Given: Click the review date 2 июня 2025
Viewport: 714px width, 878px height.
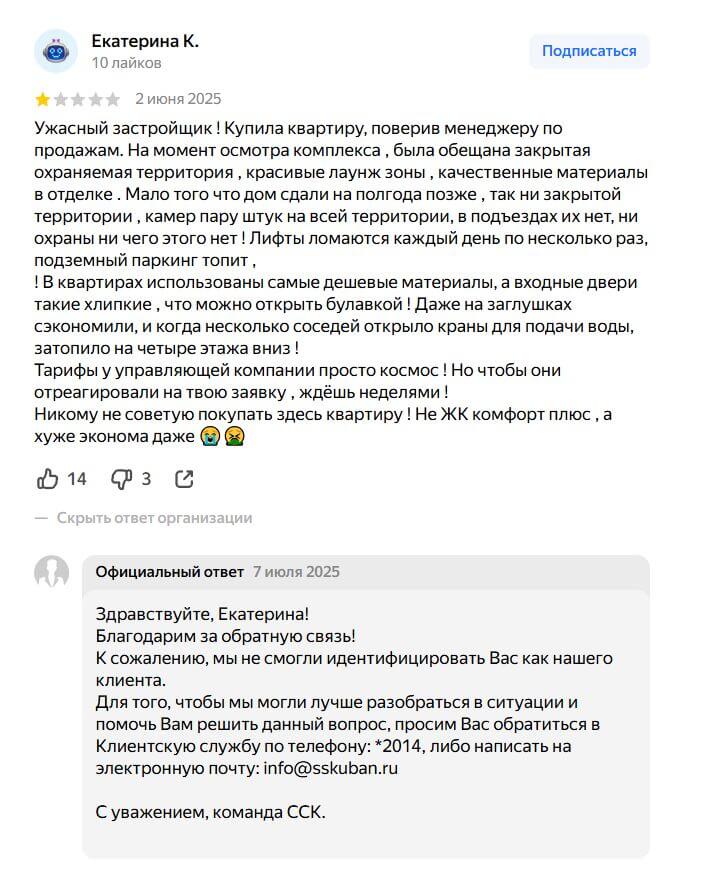Looking at the screenshot, I should point(178,99).
